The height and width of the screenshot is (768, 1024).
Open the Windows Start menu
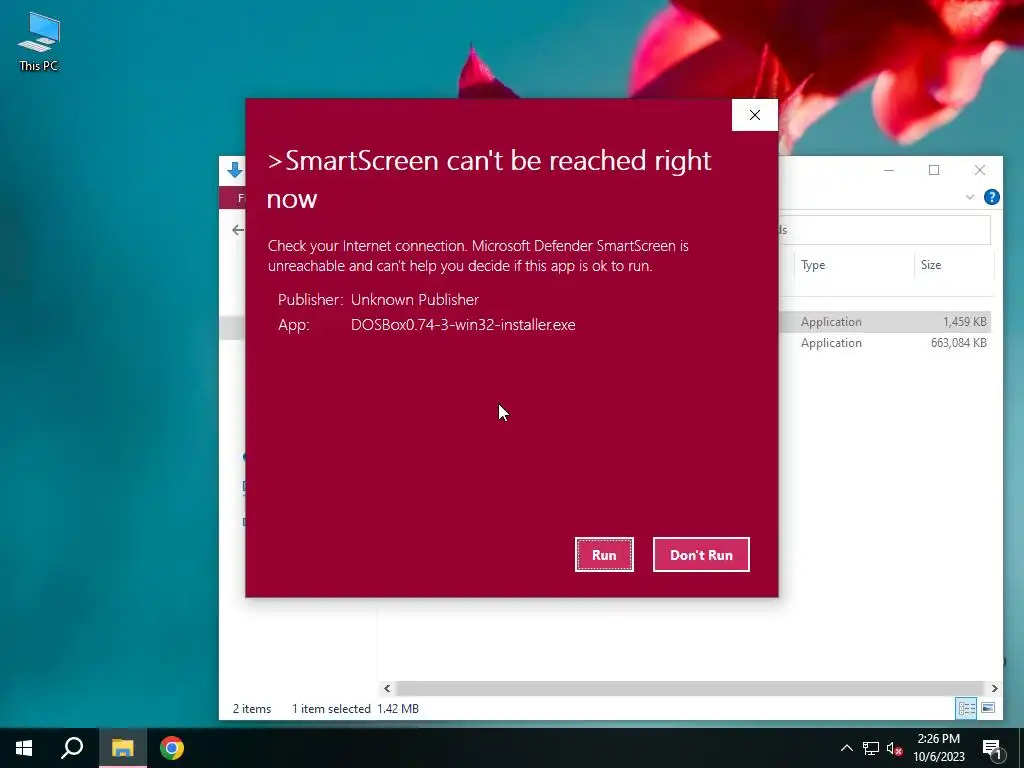click(x=24, y=748)
